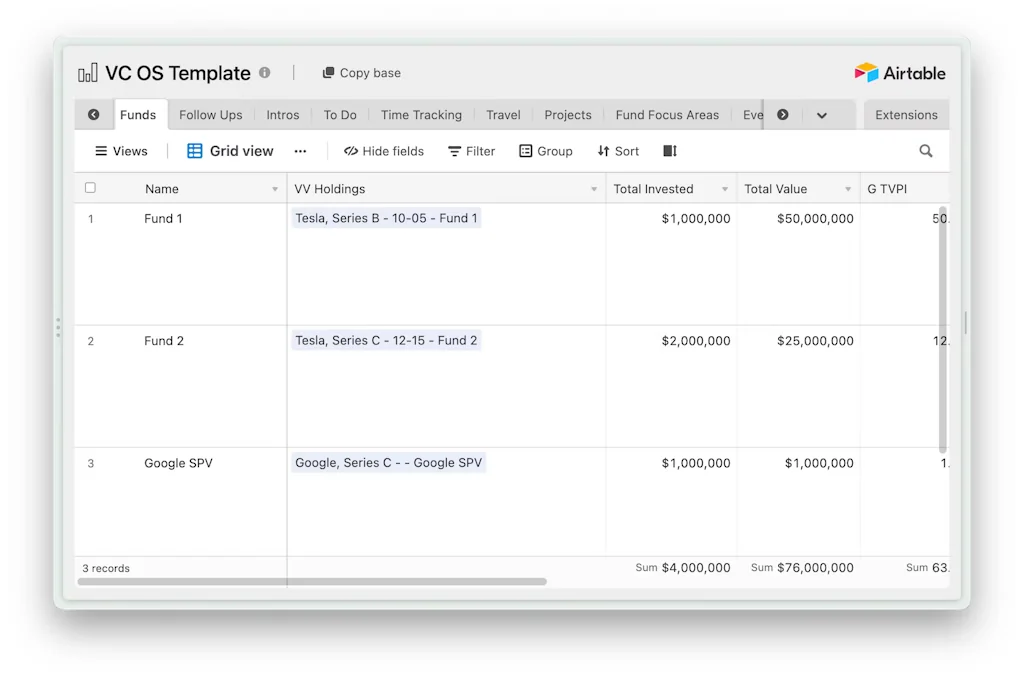1024x680 pixels.
Task: Select the Funds tab
Action: (x=138, y=114)
